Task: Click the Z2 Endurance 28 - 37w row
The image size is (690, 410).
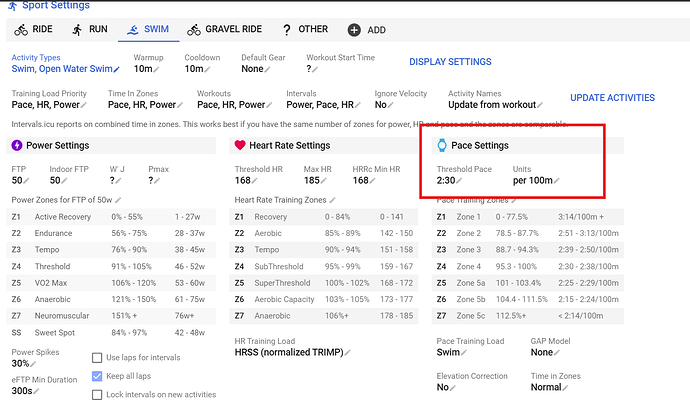Action: tap(111, 233)
